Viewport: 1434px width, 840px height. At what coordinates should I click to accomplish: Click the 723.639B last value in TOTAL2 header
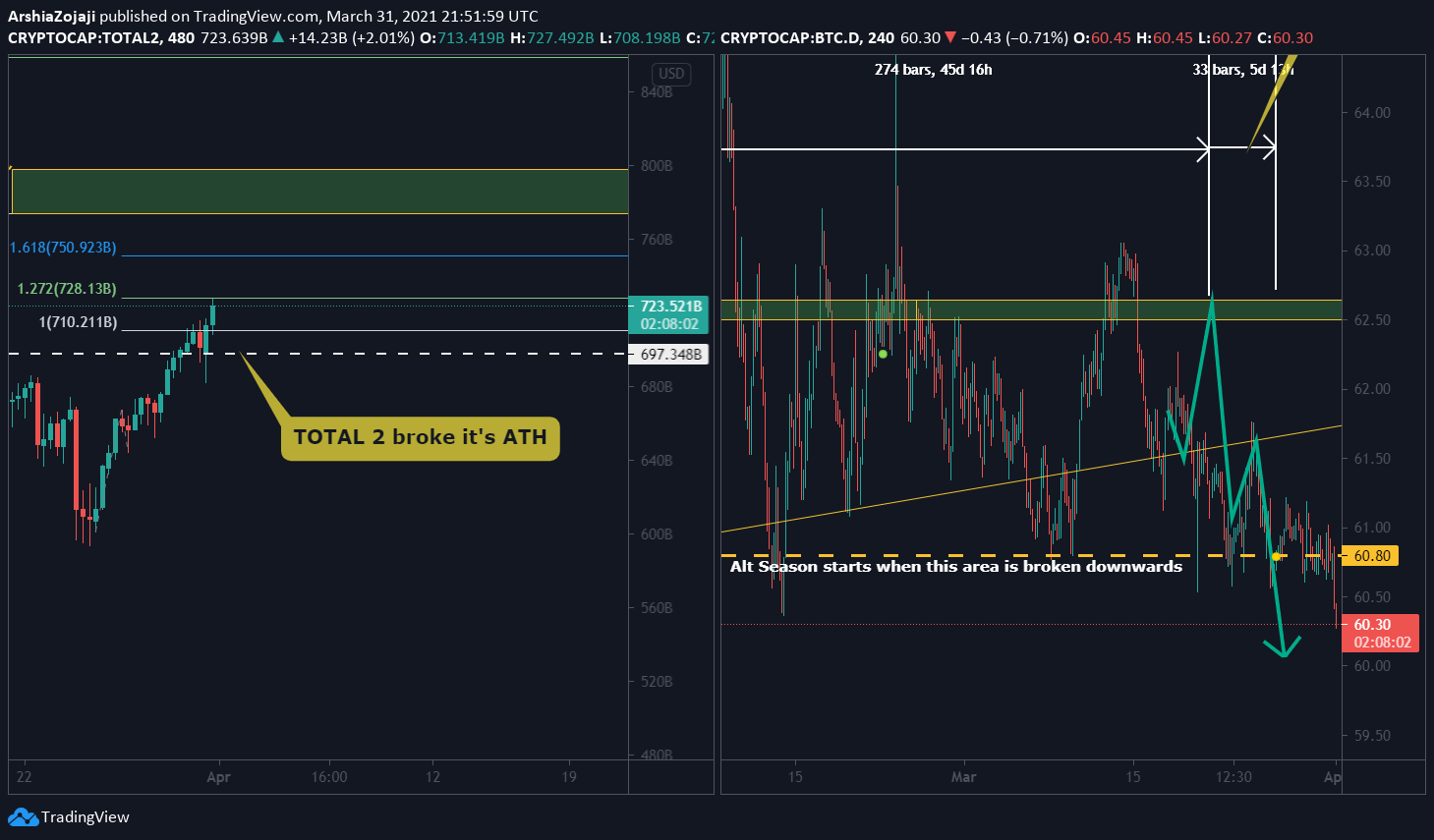point(234,37)
